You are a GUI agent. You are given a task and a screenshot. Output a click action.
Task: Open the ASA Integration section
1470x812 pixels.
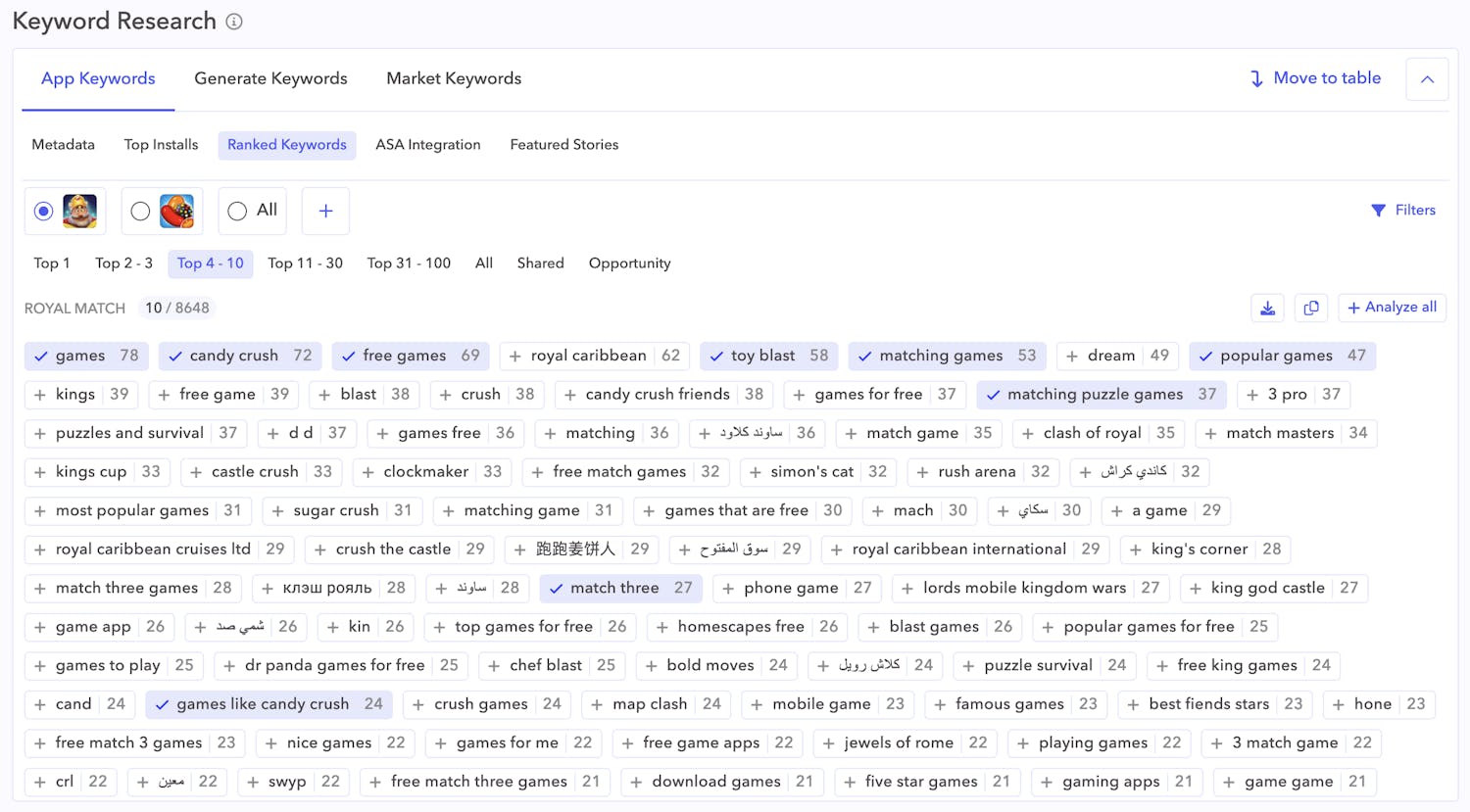[x=428, y=144]
